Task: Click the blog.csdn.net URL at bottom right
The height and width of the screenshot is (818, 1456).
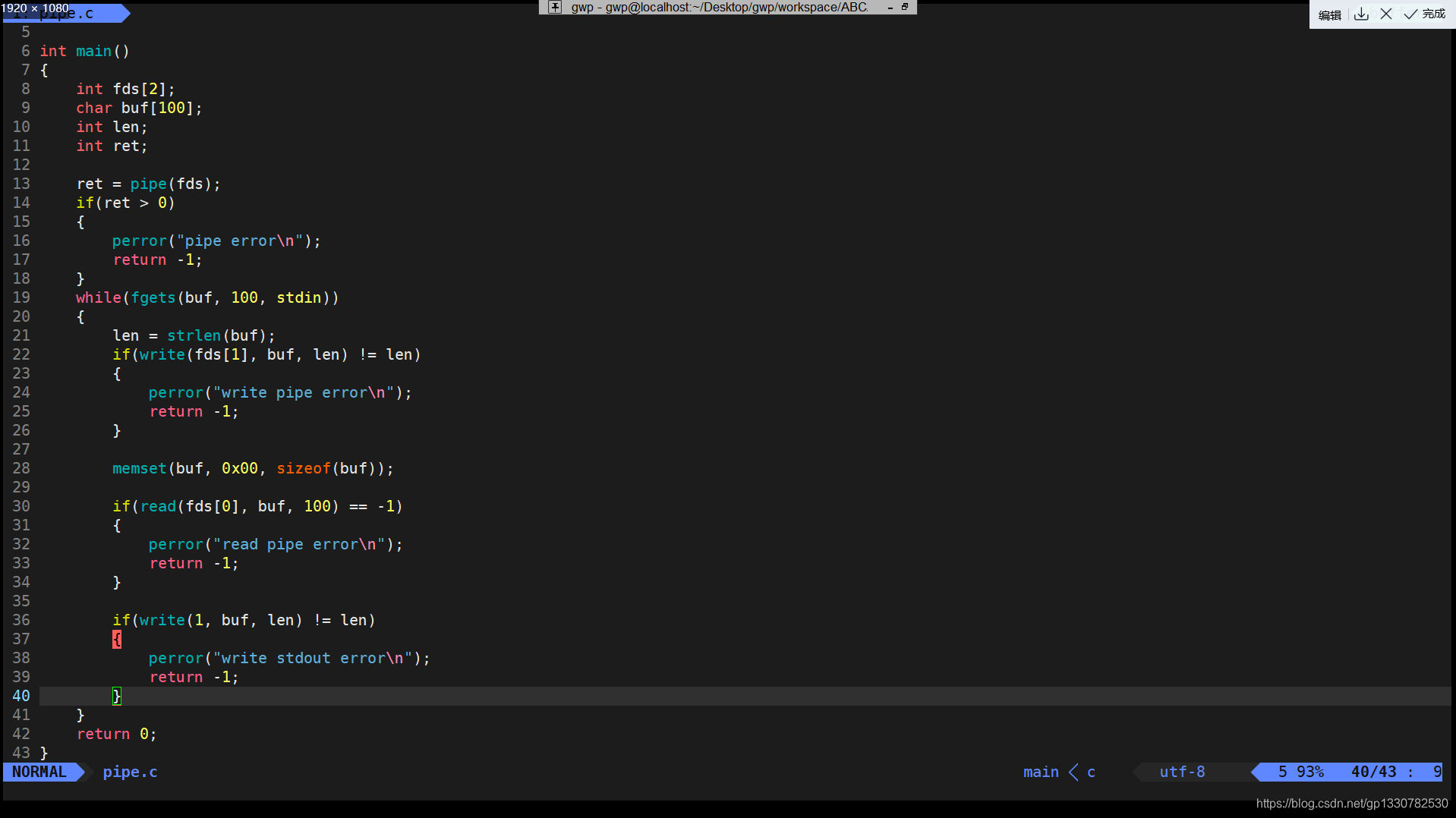Action: tap(1352, 804)
